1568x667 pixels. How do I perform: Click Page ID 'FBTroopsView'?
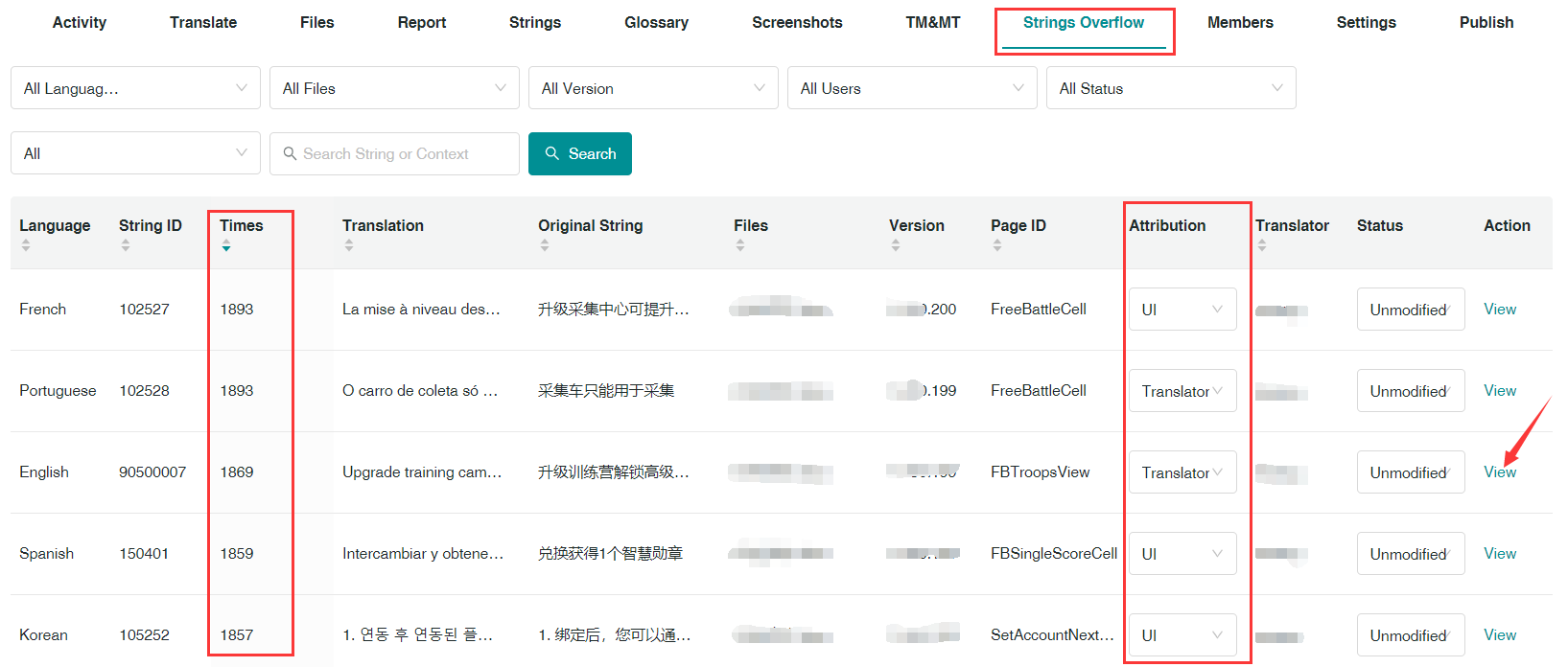point(1041,471)
